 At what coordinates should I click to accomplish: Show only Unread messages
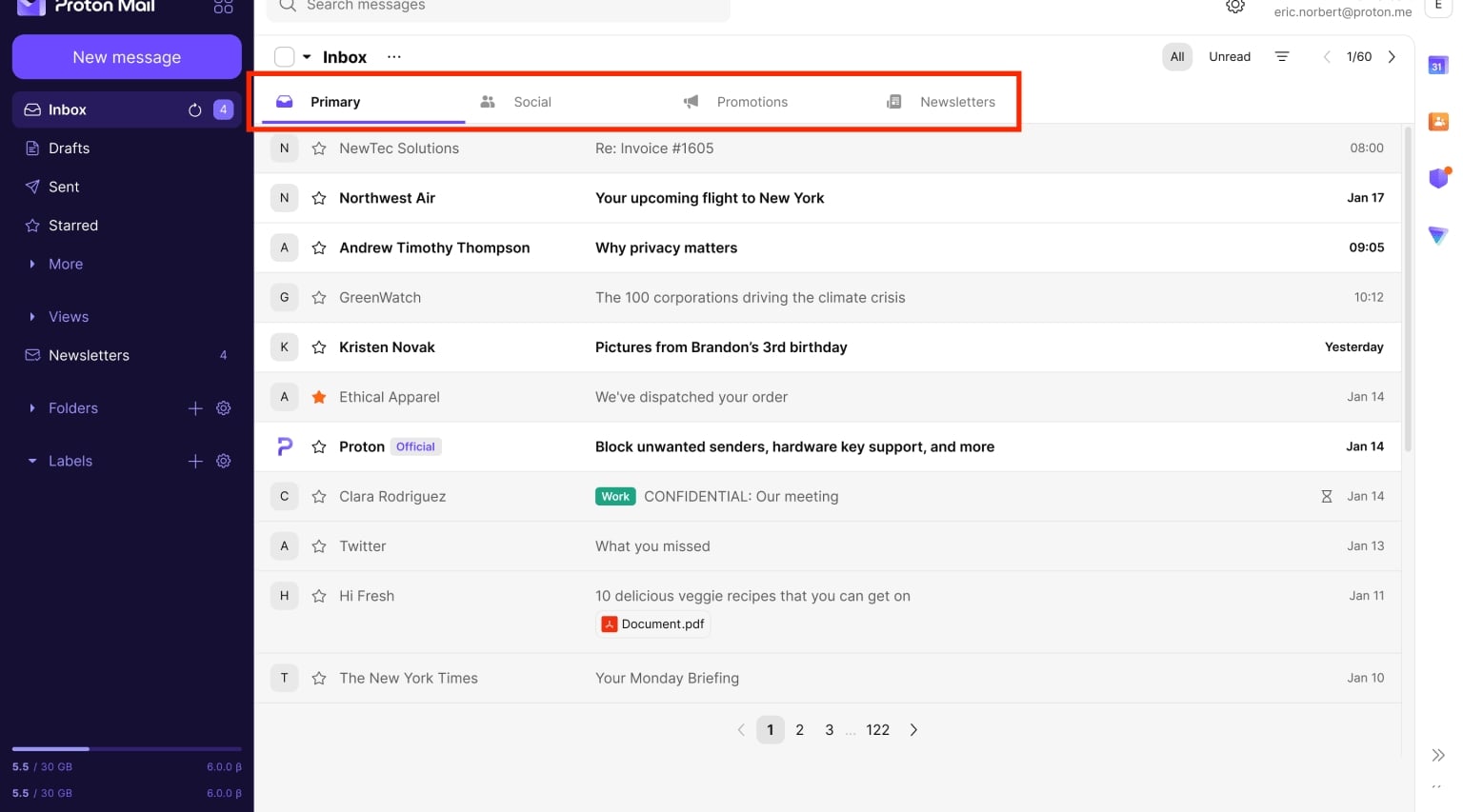tap(1230, 57)
